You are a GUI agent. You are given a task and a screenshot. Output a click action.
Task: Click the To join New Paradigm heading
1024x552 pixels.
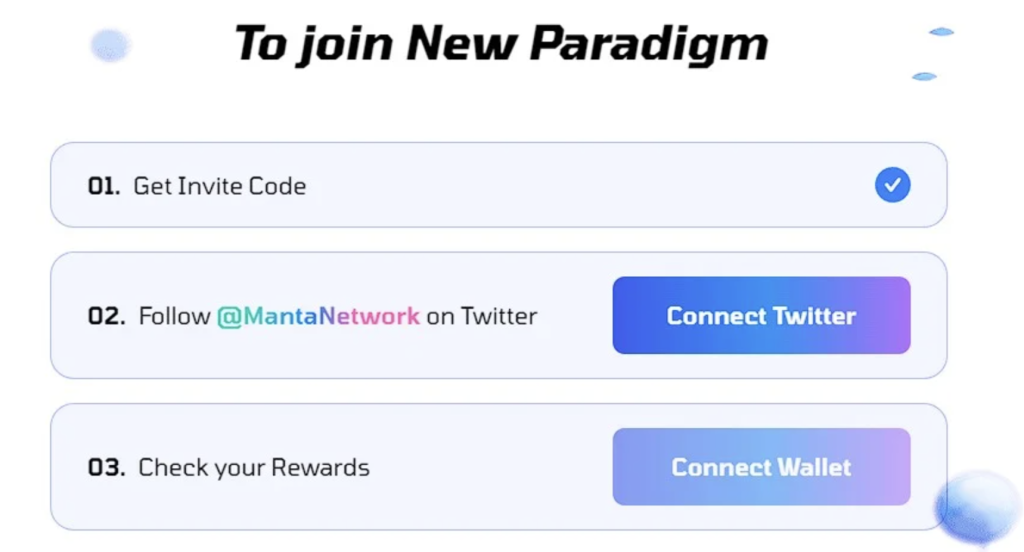click(x=500, y=44)
